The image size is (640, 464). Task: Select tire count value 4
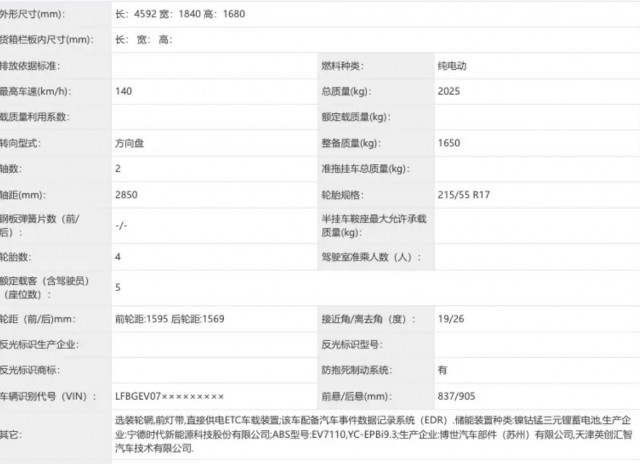pyautogui.click(x=118, y=257)
